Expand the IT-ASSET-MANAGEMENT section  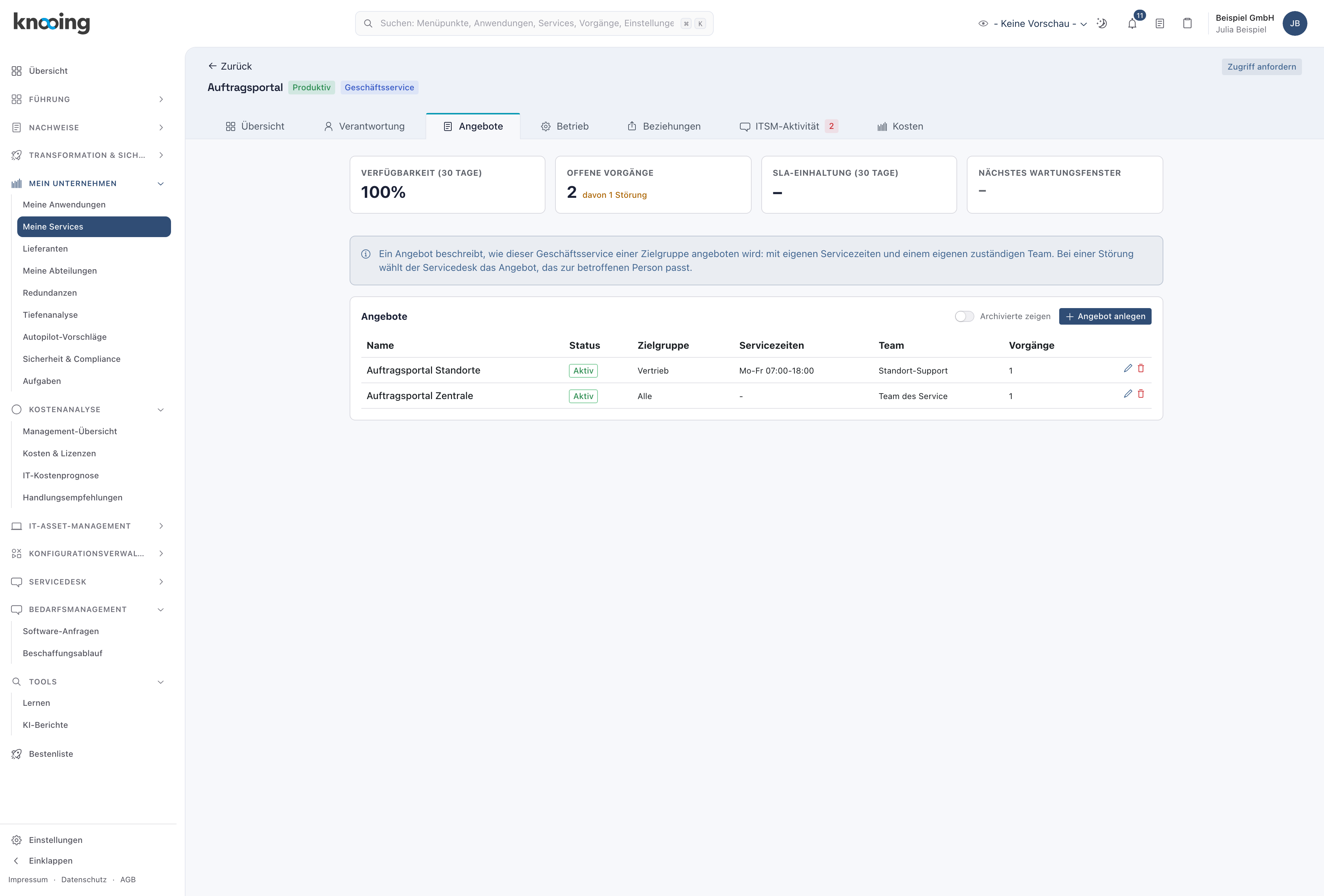pyautogui.click(x=88, y=526)
